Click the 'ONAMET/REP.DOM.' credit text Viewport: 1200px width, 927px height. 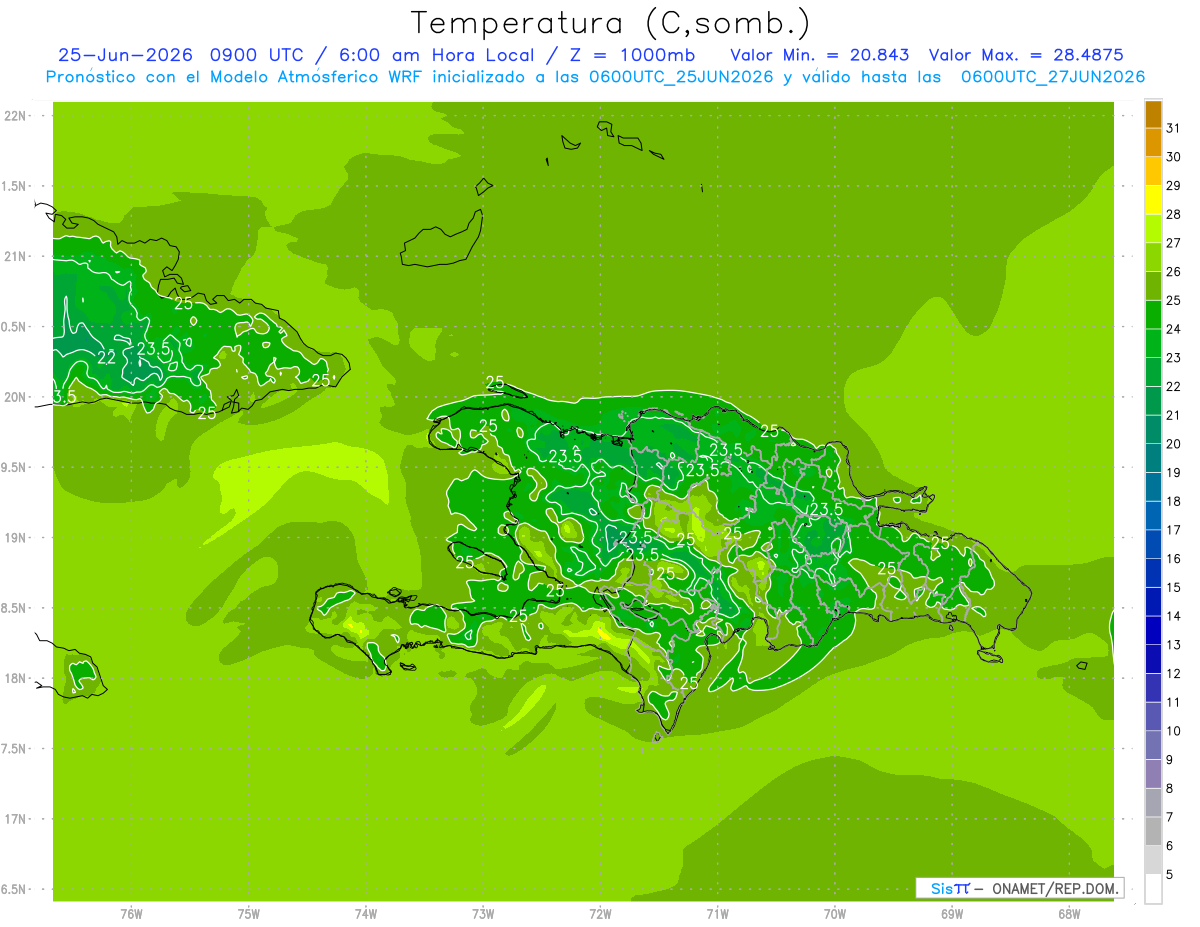(1054, 888)
